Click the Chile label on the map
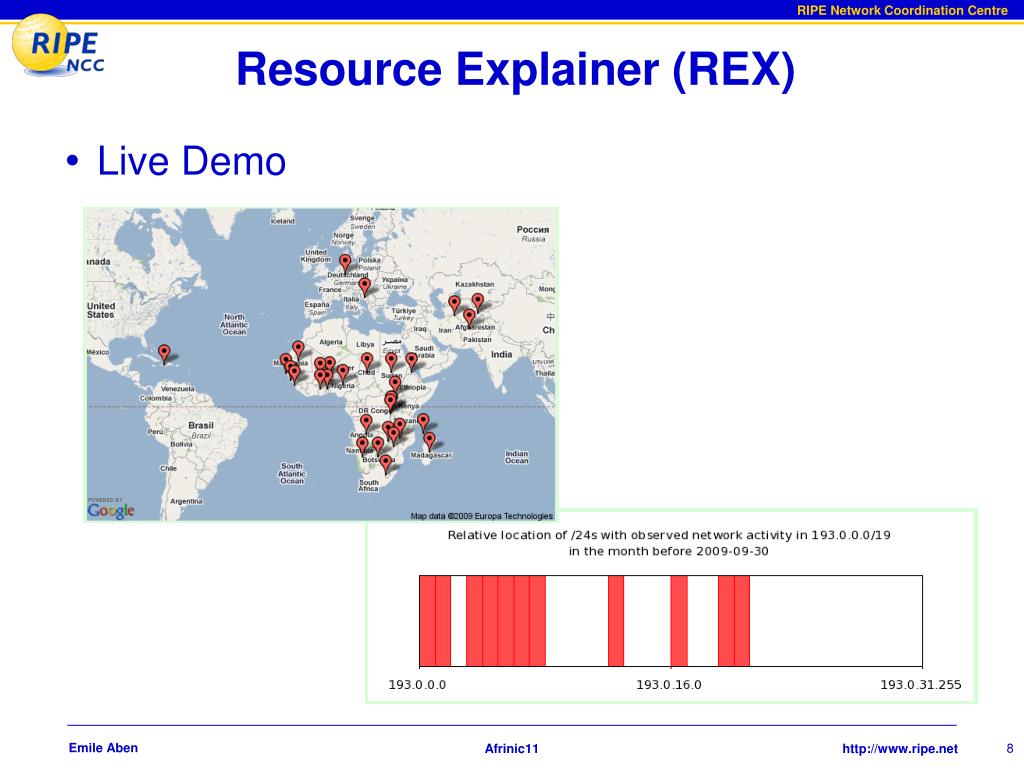The width and height of the screenshot is (1024, 768). (x=168, y=468)
